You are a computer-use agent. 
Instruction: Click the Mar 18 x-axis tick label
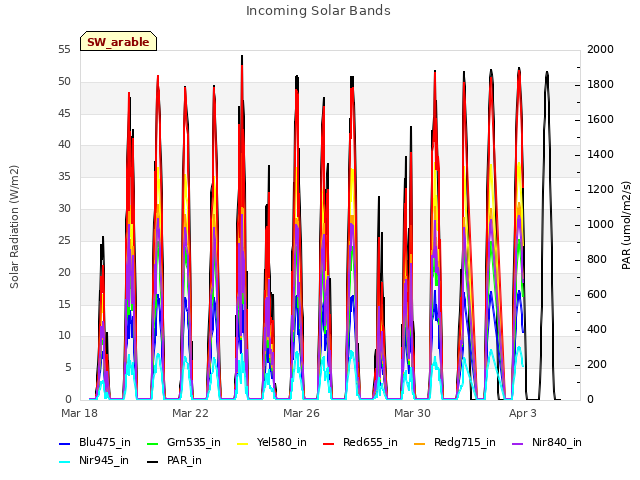click(79, 413)
